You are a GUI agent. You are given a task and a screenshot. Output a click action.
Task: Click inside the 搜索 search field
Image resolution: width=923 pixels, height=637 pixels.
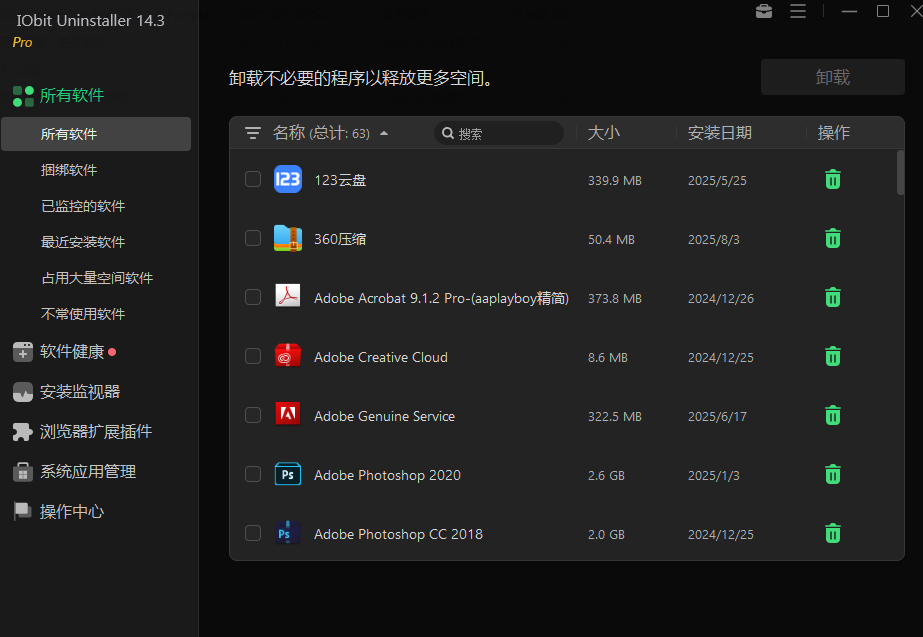point(499,133)
